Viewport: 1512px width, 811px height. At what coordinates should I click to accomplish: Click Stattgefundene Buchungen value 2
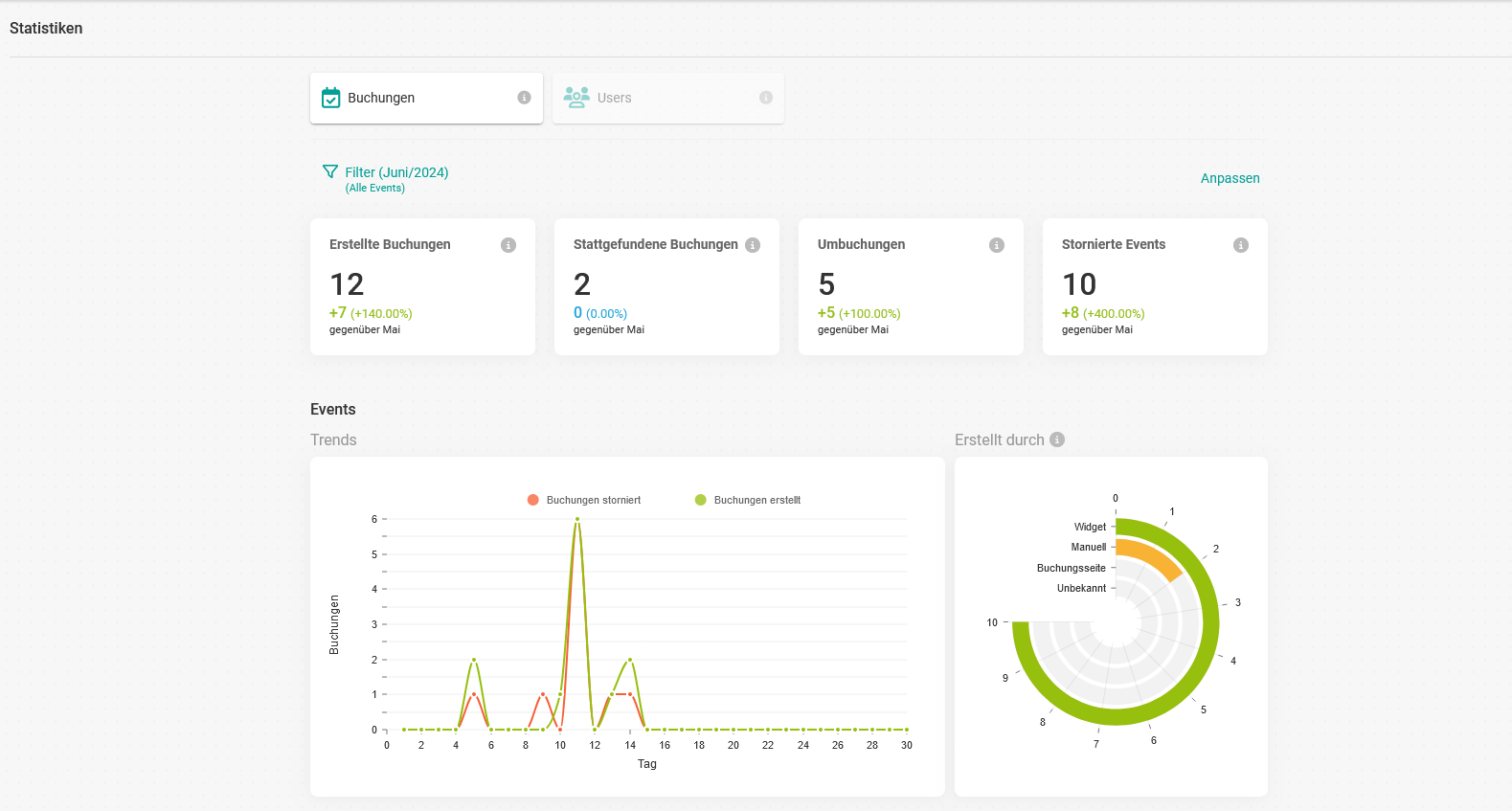point(582,284)
